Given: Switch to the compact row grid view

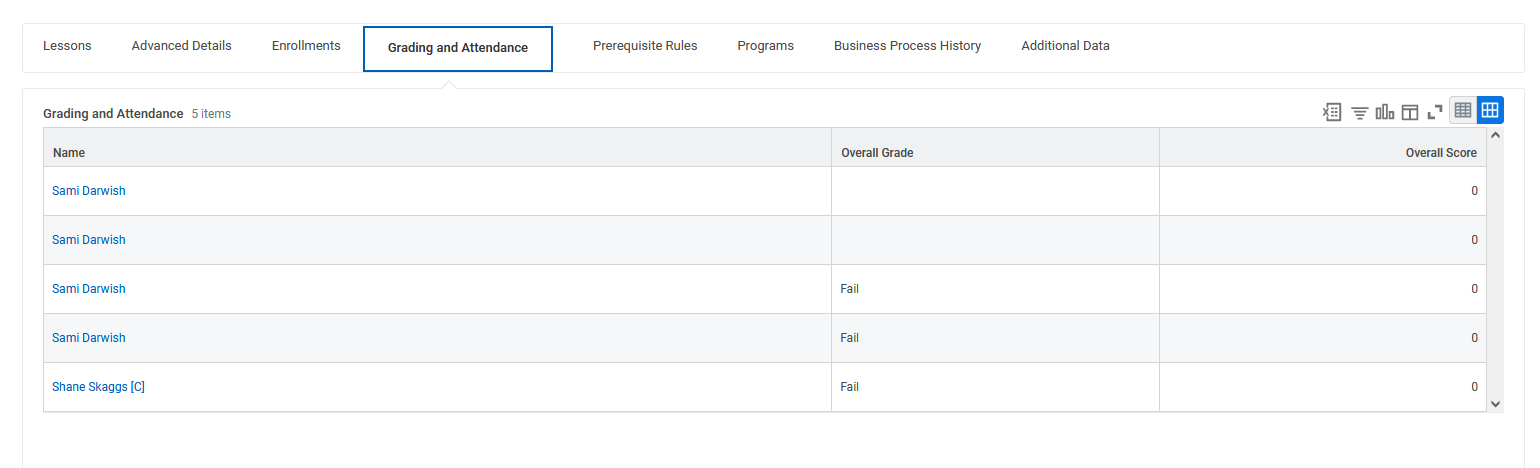Looking at the screenshot, I should 1463,110.
